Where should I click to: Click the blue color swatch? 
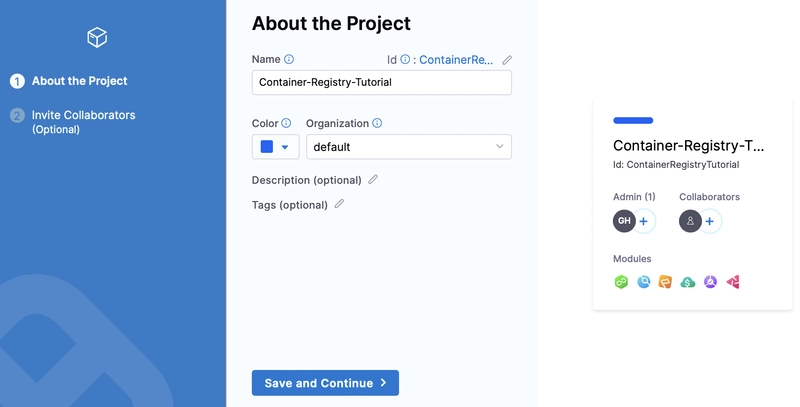point(267,147)
